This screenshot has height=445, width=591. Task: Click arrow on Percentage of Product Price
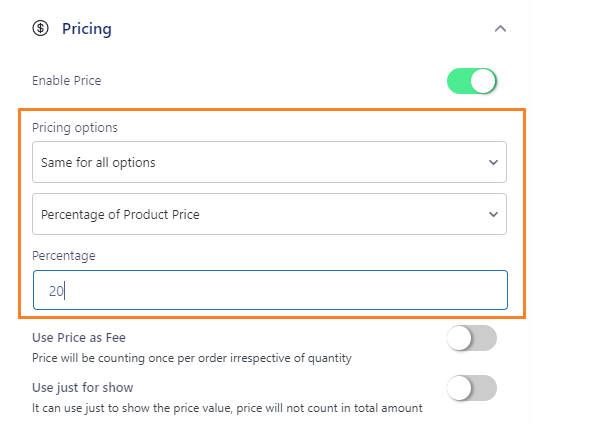coord(493,214)
